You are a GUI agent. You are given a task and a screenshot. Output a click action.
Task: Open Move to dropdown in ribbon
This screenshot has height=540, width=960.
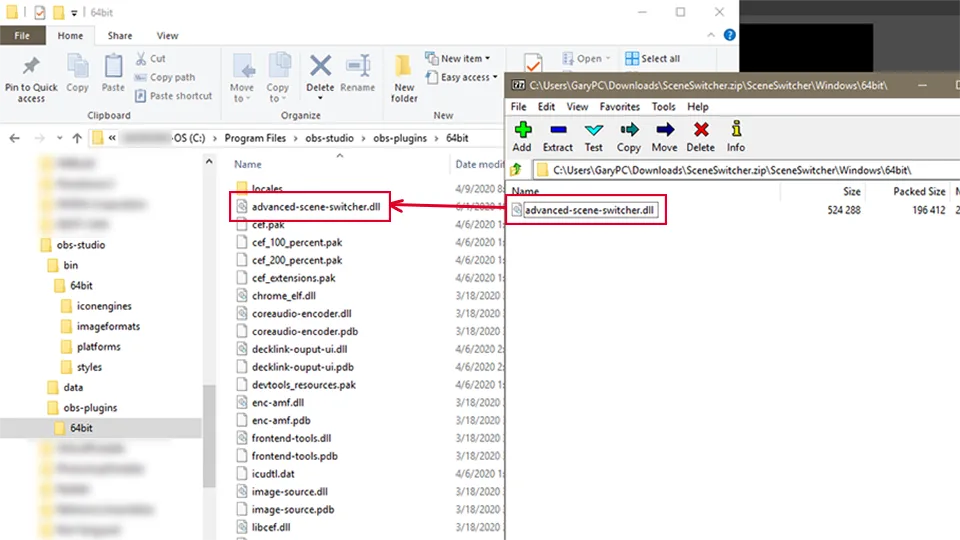[x=242, y=78]
